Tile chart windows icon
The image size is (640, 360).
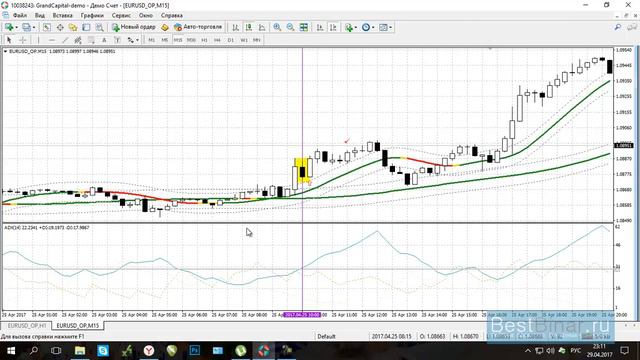click(x=304, y=27)
